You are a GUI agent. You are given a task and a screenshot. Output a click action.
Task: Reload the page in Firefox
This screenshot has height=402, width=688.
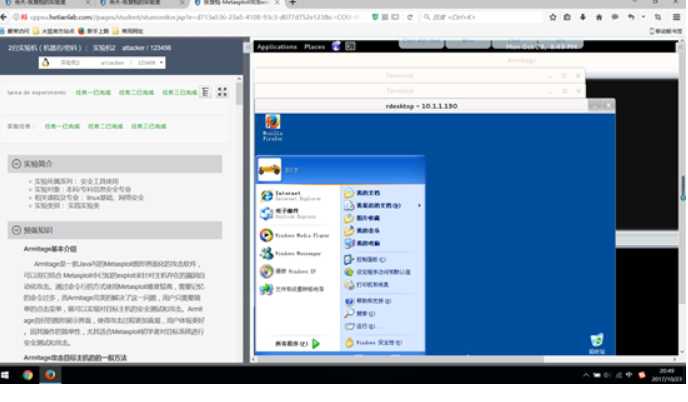(x=410, y=17)
